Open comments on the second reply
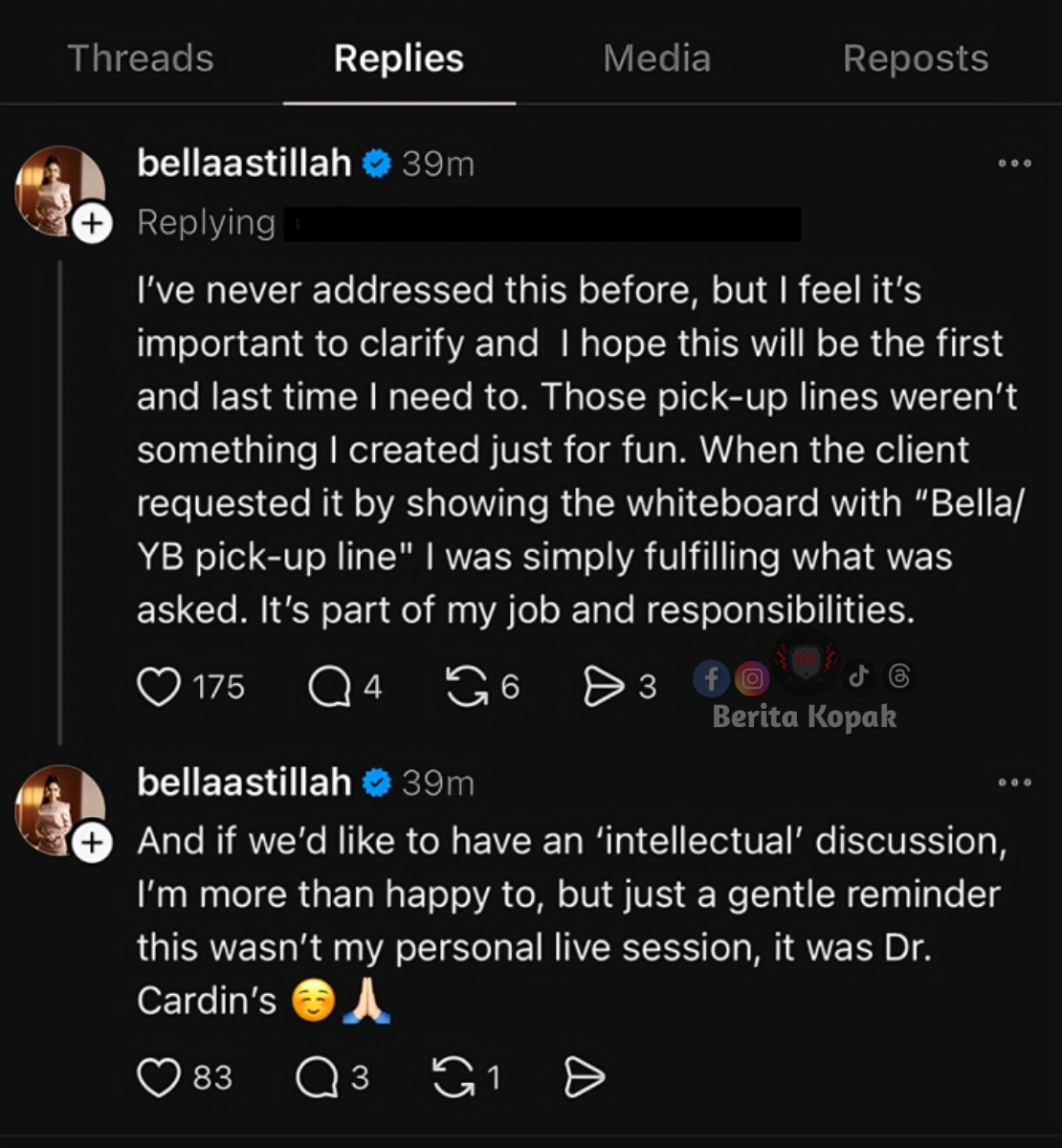Image resolution: width=1062 pixels, height=1148 pixels. pos(317,1077)
